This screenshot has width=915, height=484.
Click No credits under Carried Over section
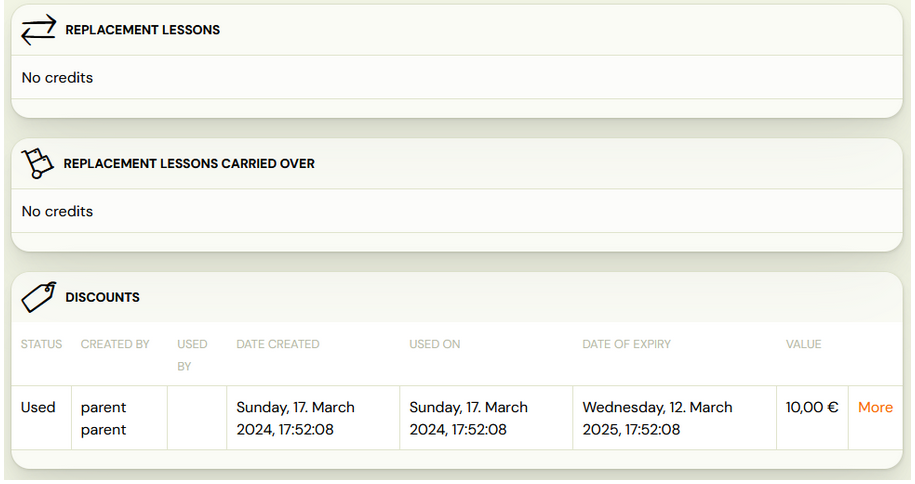point(57,211)
